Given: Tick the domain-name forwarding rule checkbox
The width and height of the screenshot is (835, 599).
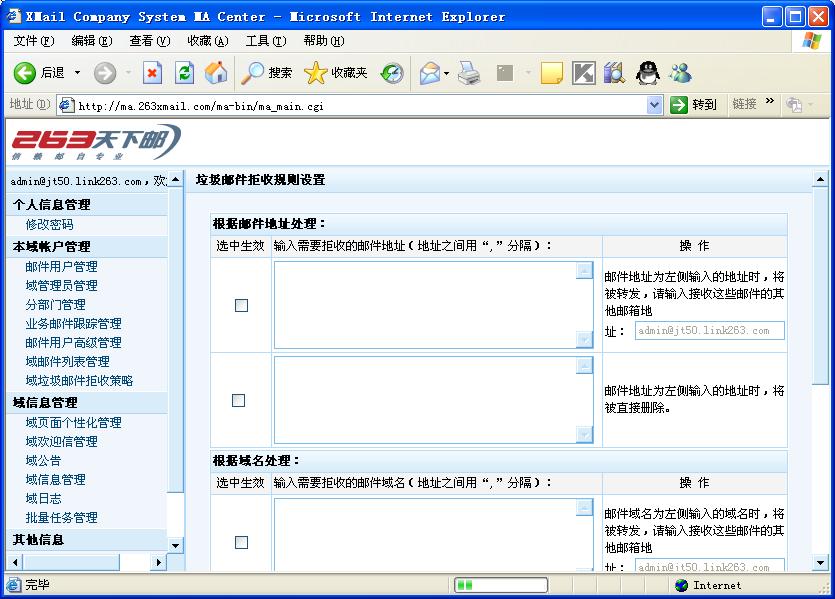Looking at the screenshot, I should [x=241, y=542].
